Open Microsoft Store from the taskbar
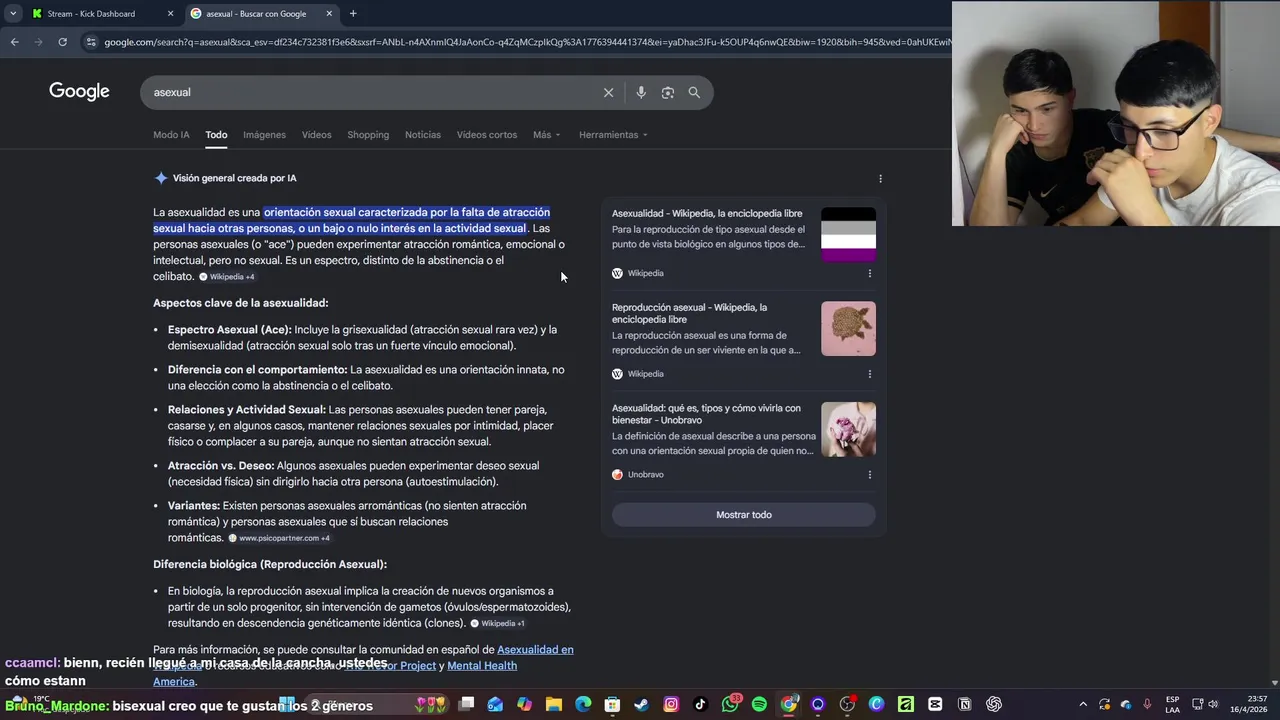 point(612,704)
